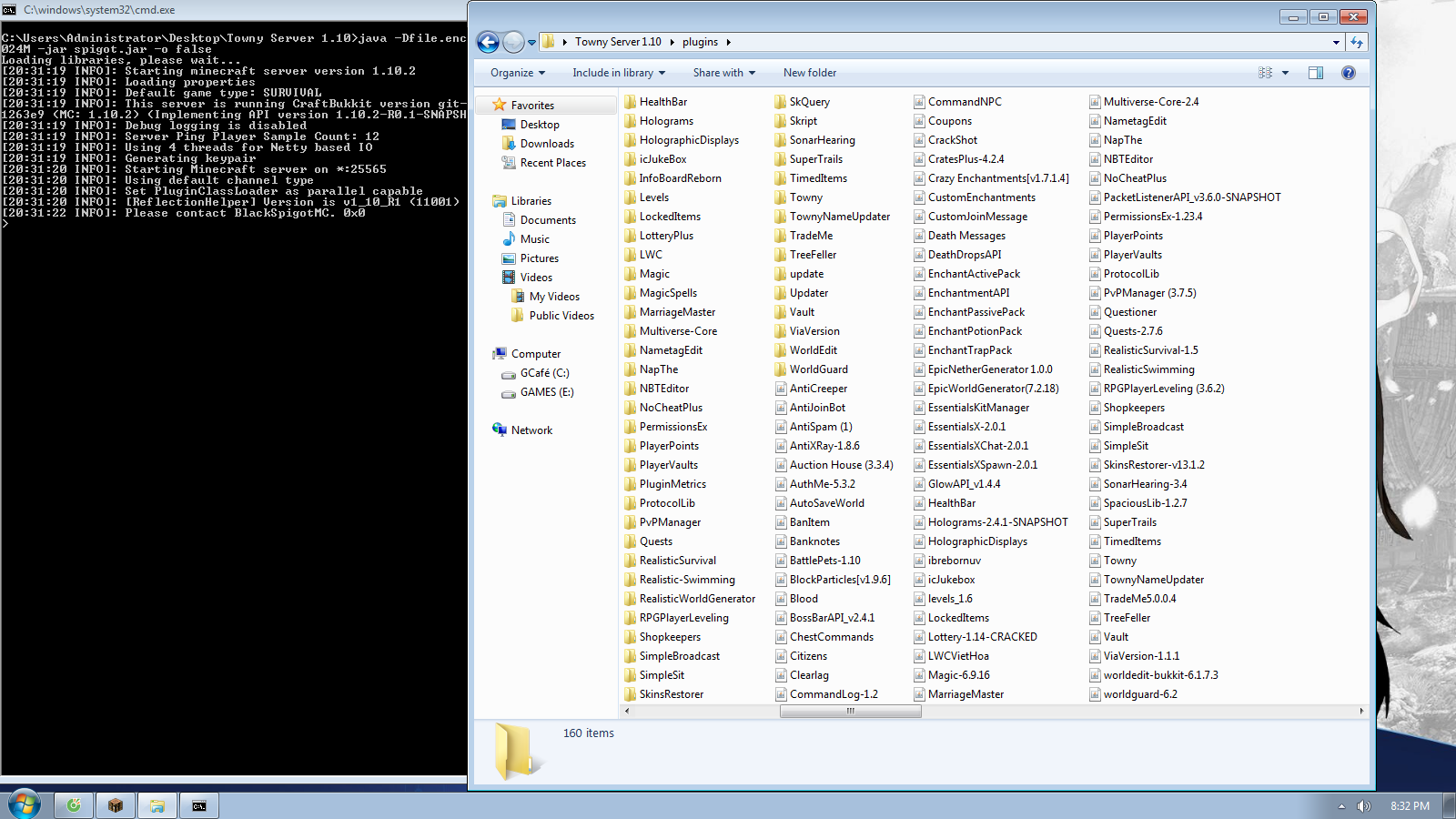The image size is (1456, 819).
Task: Select Public Videos under Videos
Action: pyautogui.click(x=561, y=316)
